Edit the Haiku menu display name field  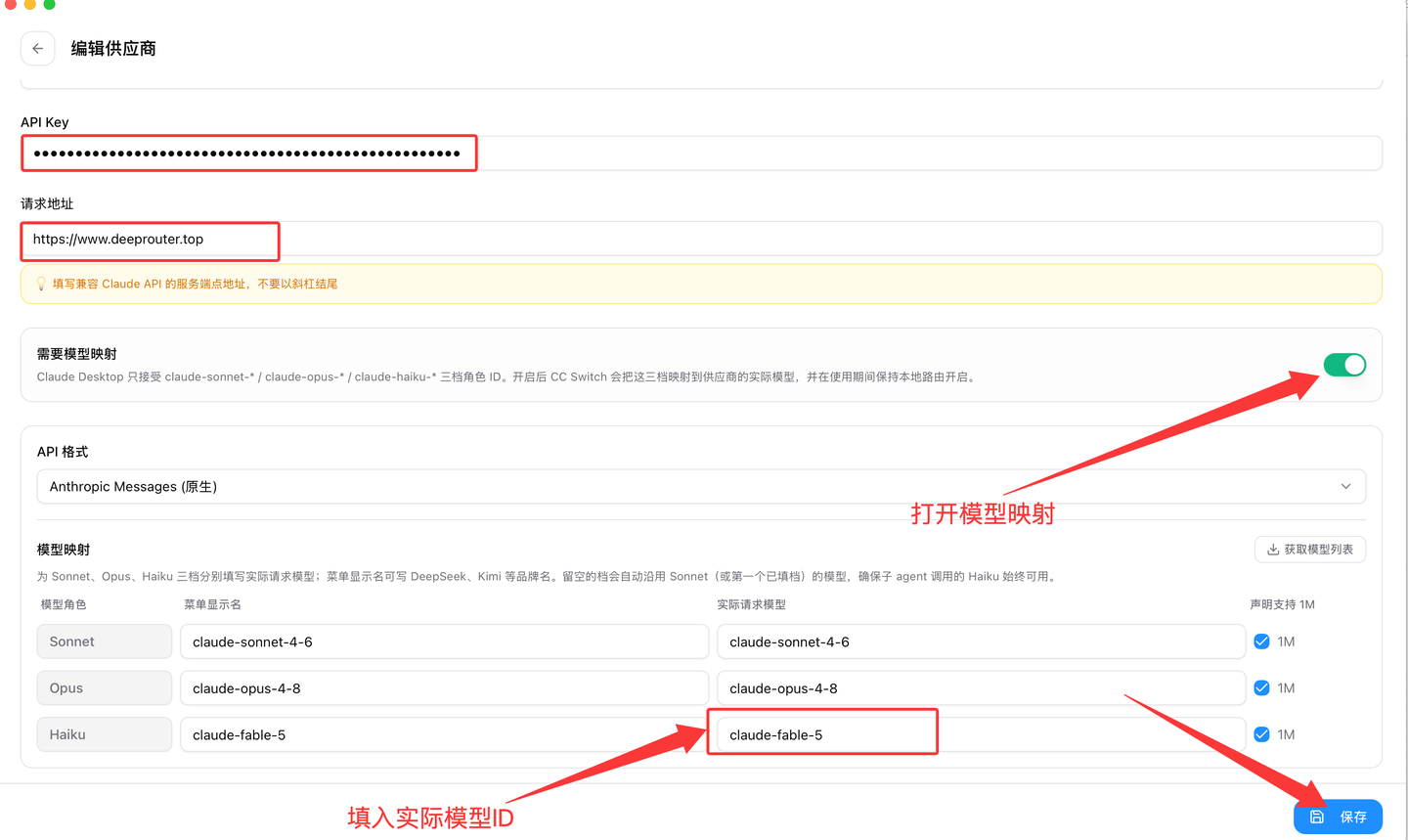tap(444, 734)
